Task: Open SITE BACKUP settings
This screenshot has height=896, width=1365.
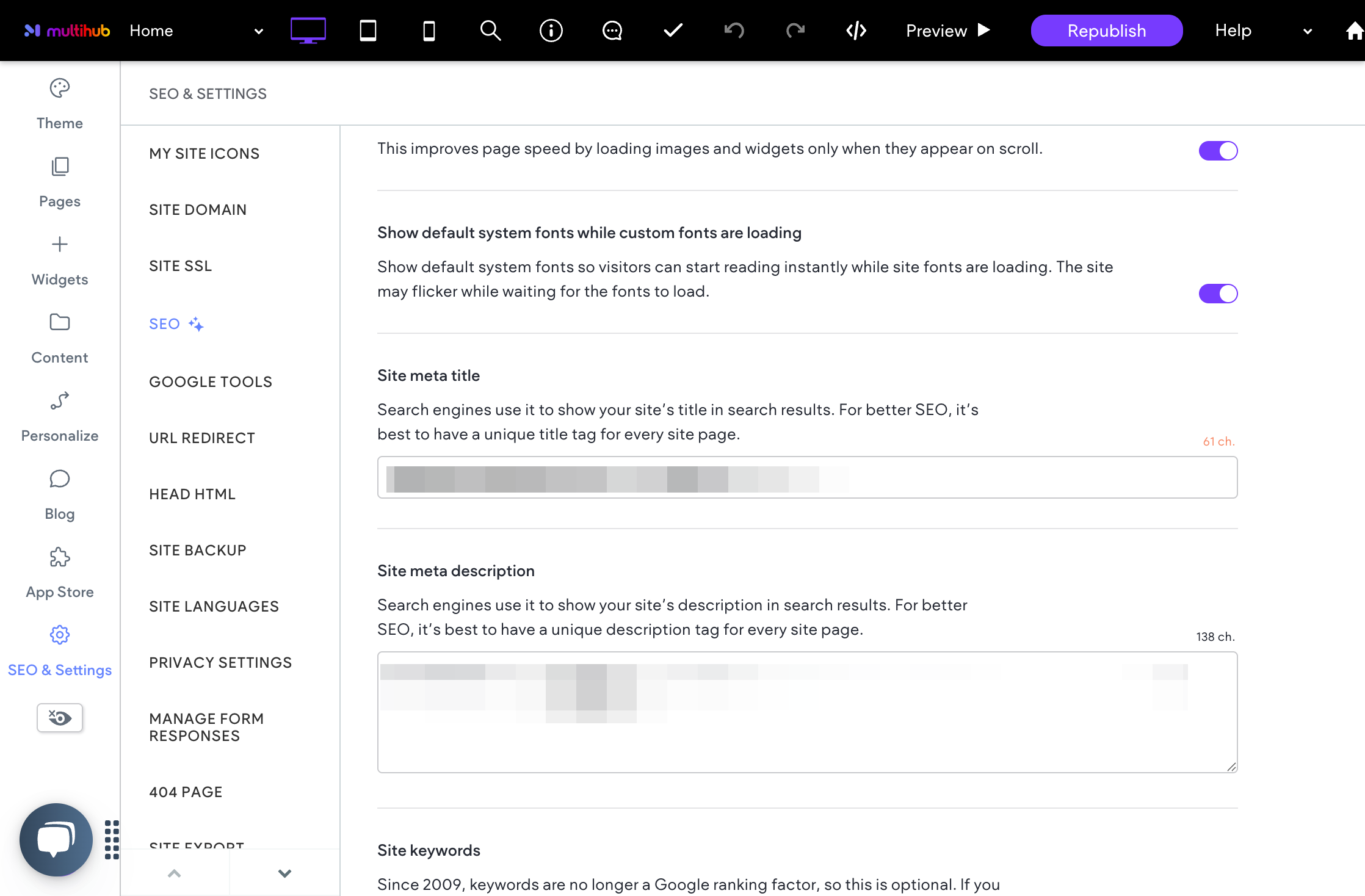Action: (x=198, y=551)
